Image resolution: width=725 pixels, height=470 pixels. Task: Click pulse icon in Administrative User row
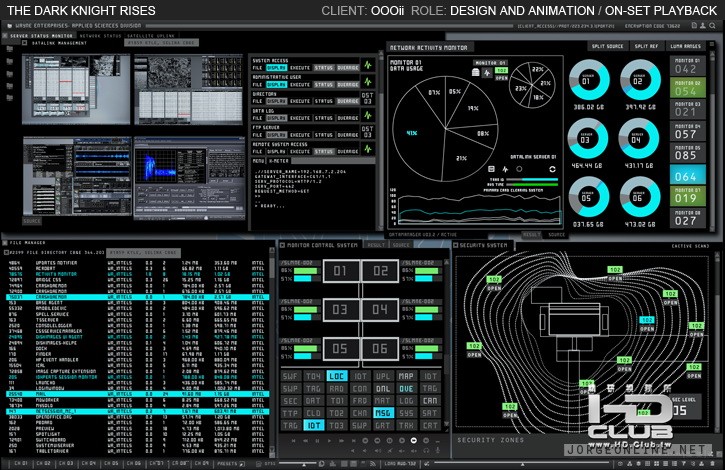coord(368,81)
